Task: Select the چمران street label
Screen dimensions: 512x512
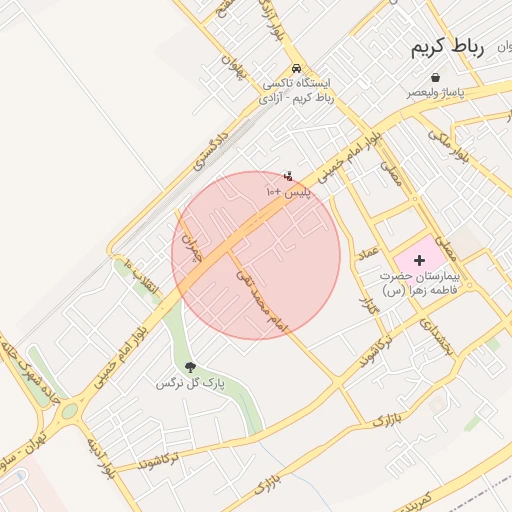Action: click(192, 248)
